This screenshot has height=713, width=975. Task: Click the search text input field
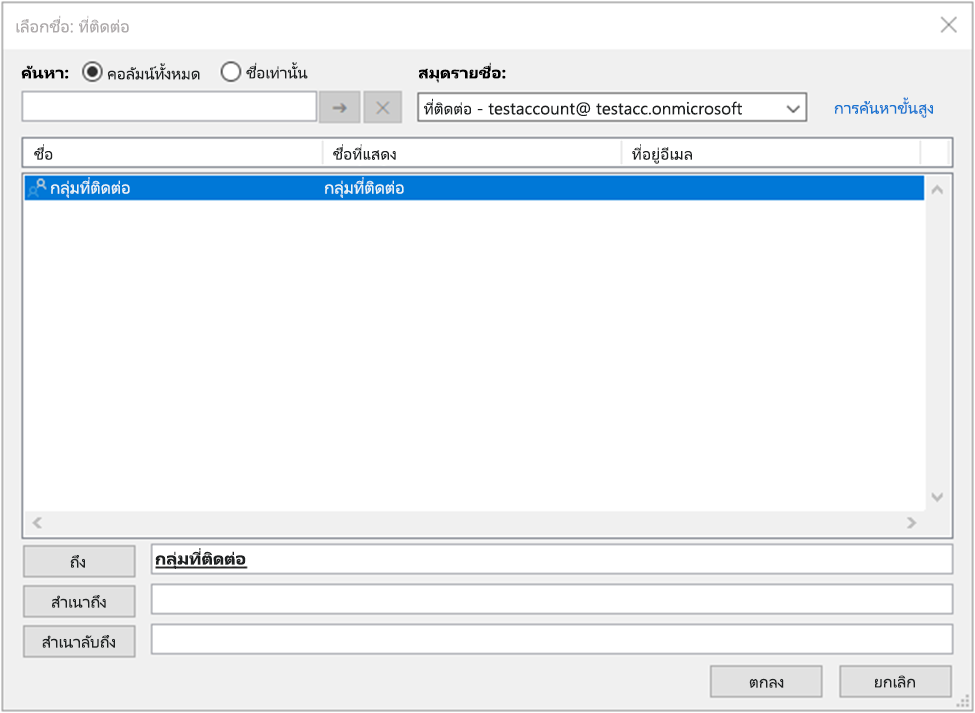click(169, 107)
